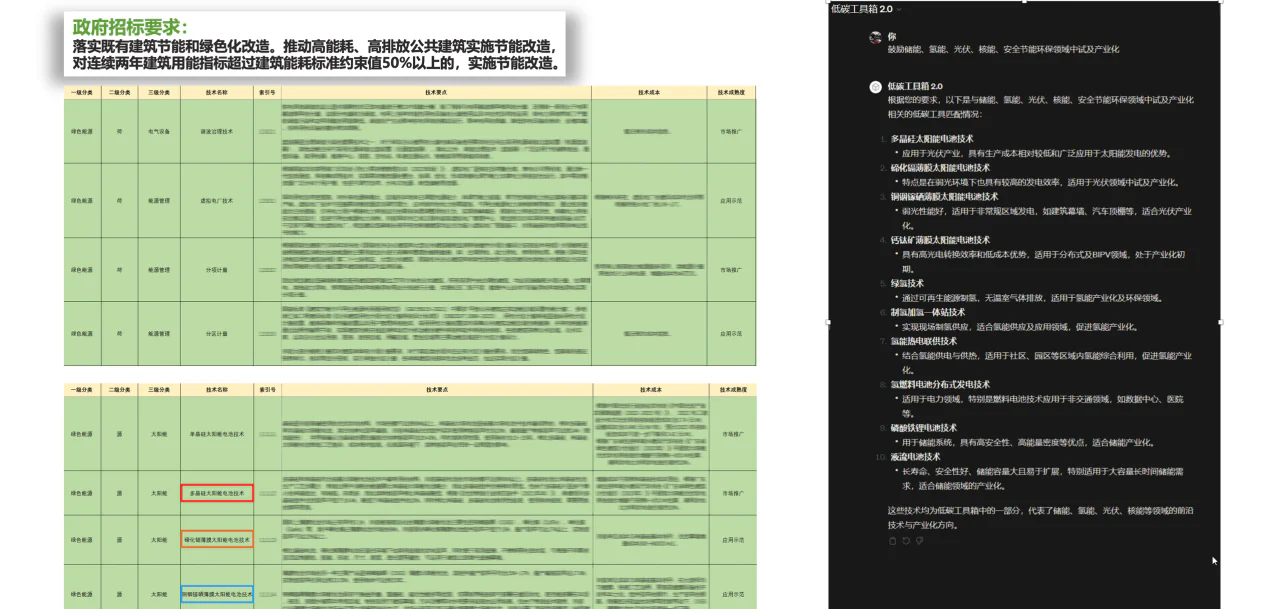1280x609 pixels.
Task: Click list item 制氢加氢一体站技术 in chat
Action: (x=927, y=312)
